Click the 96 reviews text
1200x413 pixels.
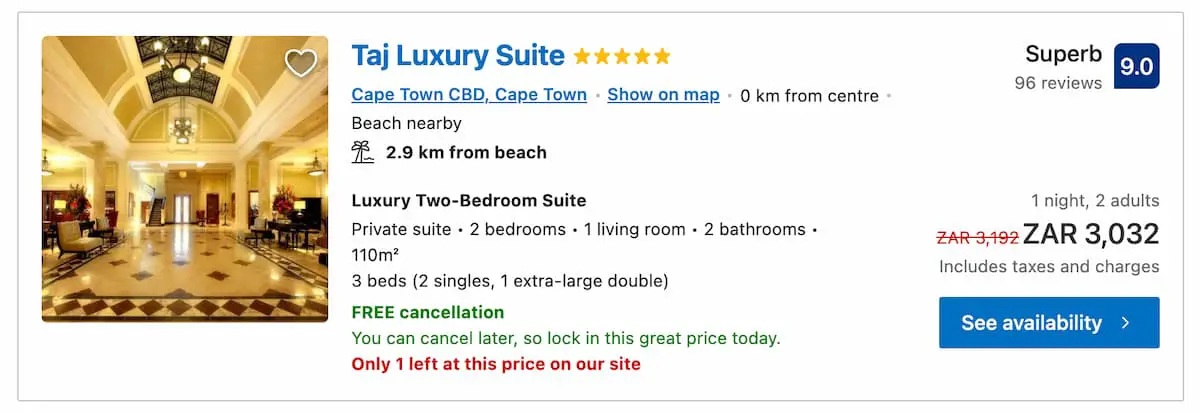coord(1058,83)
